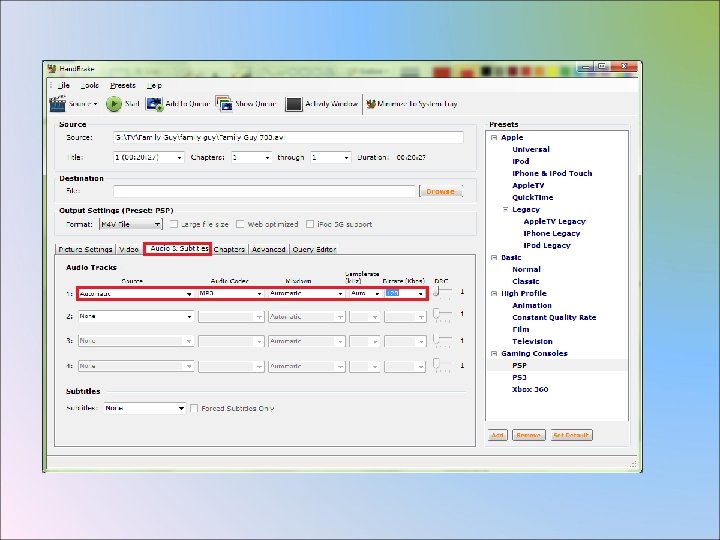Image resolution: width=720 pixels, height=540 pixels.
Task: Click the Browse button
Action: click(440, 191)
